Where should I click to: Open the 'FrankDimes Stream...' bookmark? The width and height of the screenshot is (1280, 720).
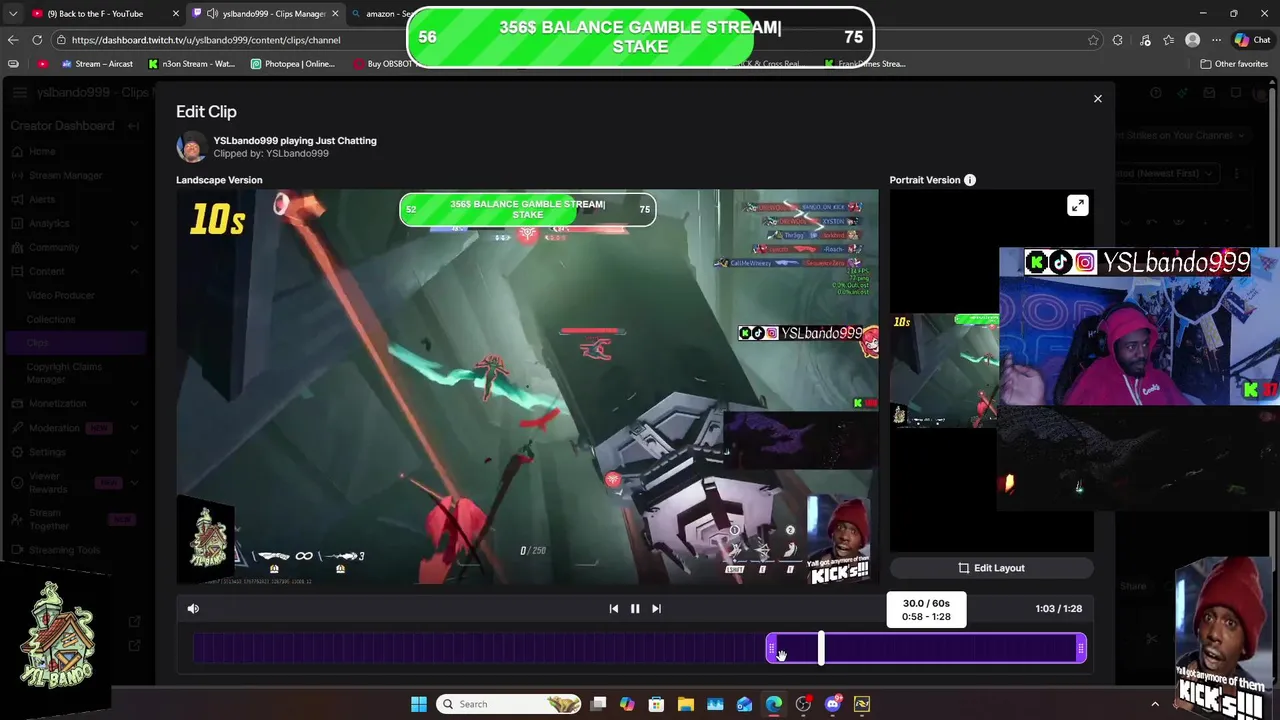click(x=865, y=64)
